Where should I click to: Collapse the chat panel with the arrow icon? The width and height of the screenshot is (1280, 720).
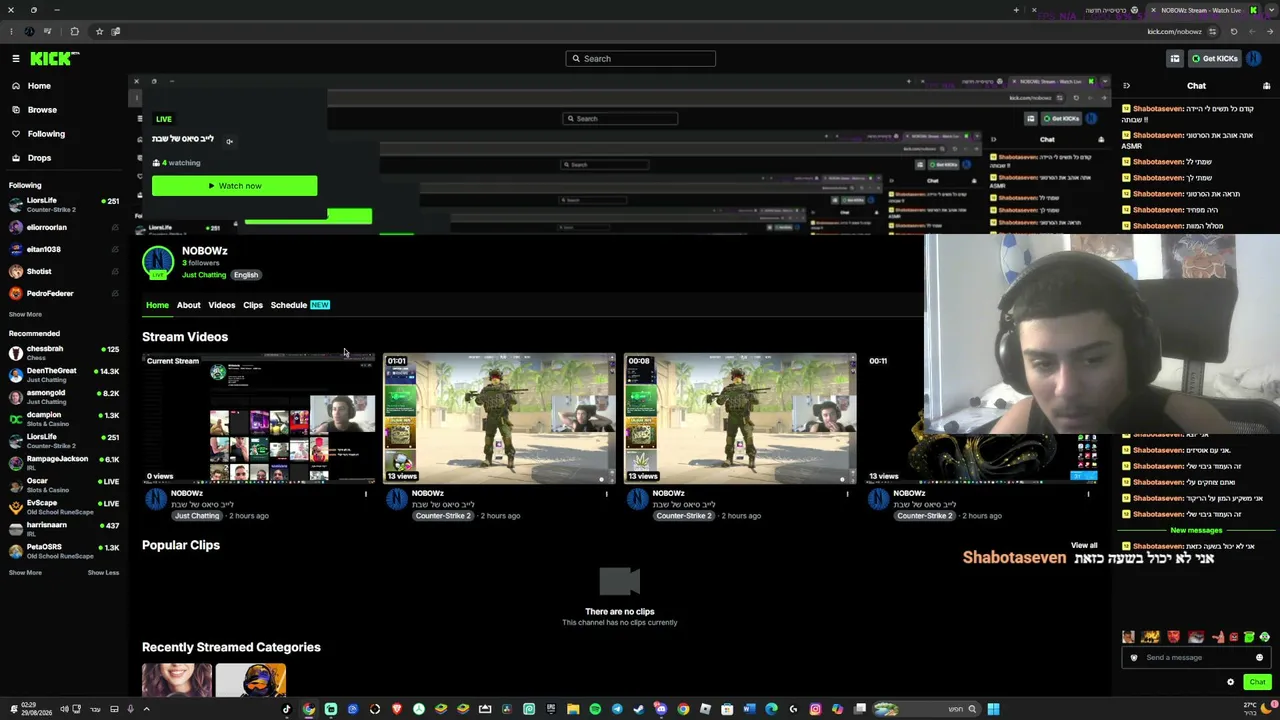click(1126, 86)
